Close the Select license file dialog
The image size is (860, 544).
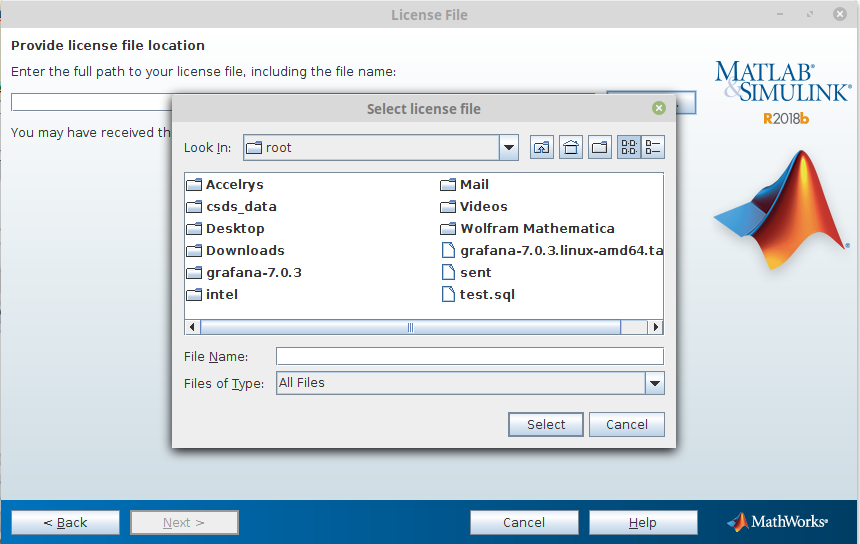[658, 108]
